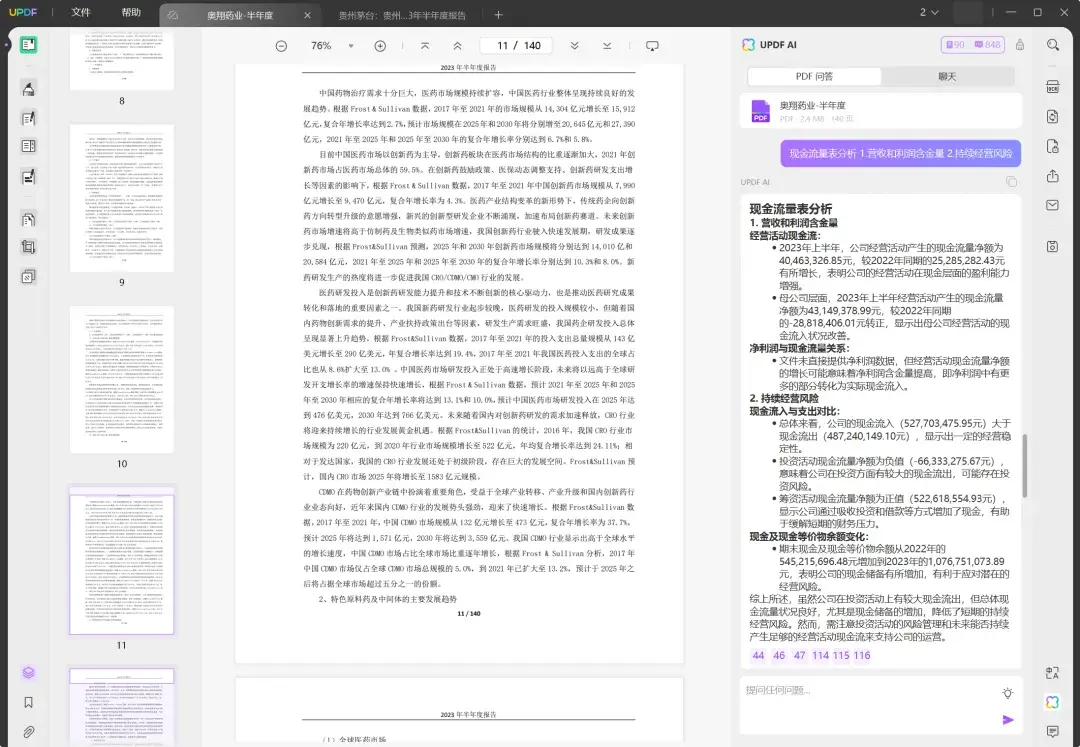Open the Fill & Sign form tool
This screenshot has width=1080, height=747.
28,177
